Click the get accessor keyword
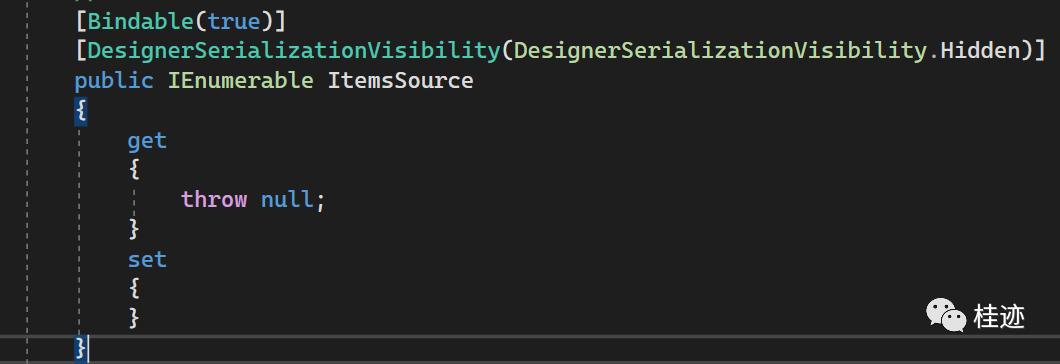Screen dimensions: 1060x364 pos(147,140)
